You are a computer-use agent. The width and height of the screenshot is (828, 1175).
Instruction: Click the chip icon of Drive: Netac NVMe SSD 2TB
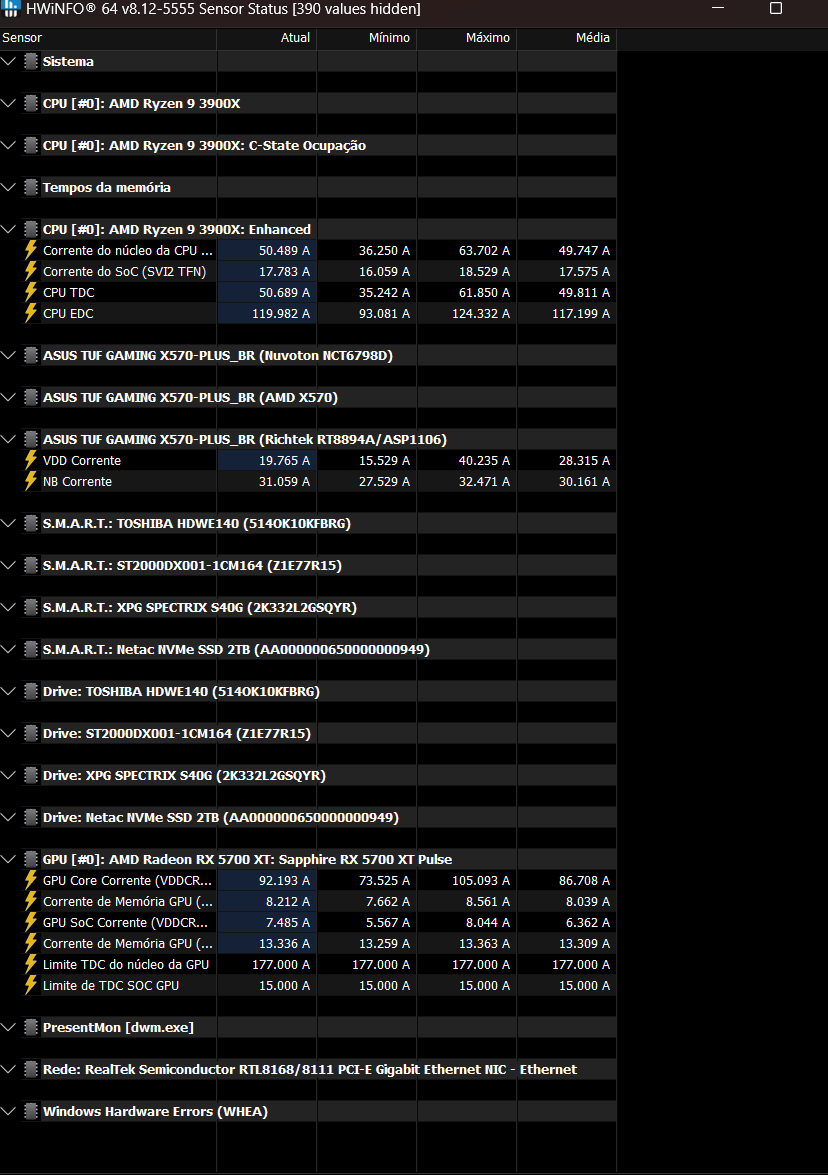click(31, 818)
